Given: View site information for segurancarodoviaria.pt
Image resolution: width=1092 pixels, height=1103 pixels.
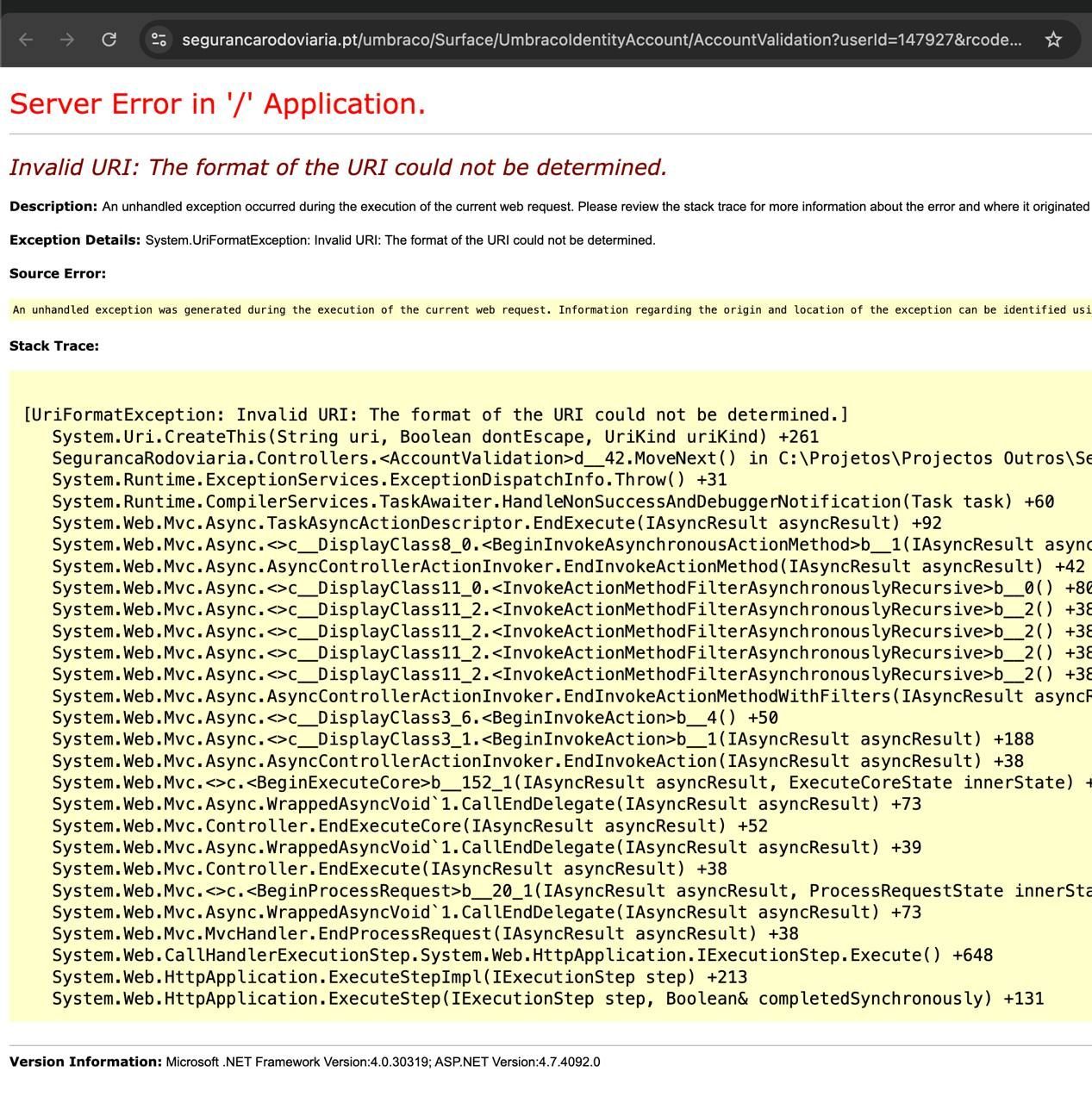Looking at the screenshot, I should [x=159, y=40].
